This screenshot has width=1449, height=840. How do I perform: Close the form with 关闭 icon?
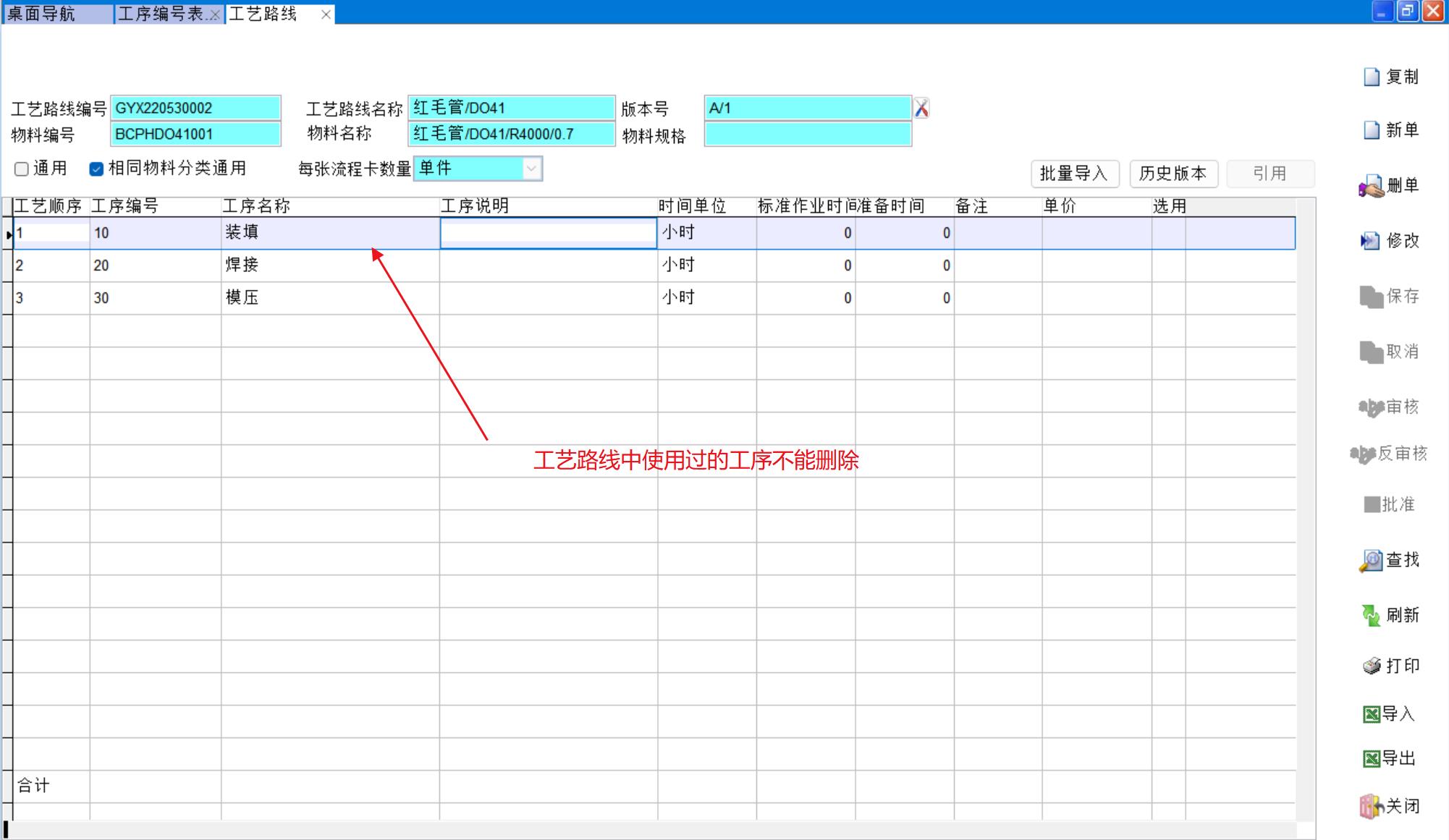1371,806
